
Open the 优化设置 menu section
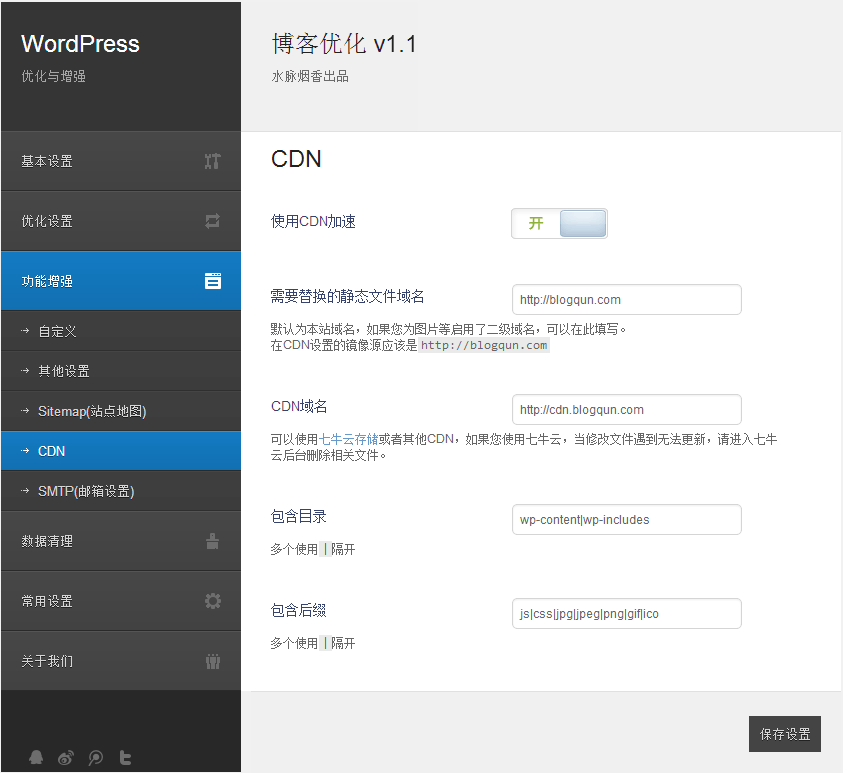(x=121, y=221)
